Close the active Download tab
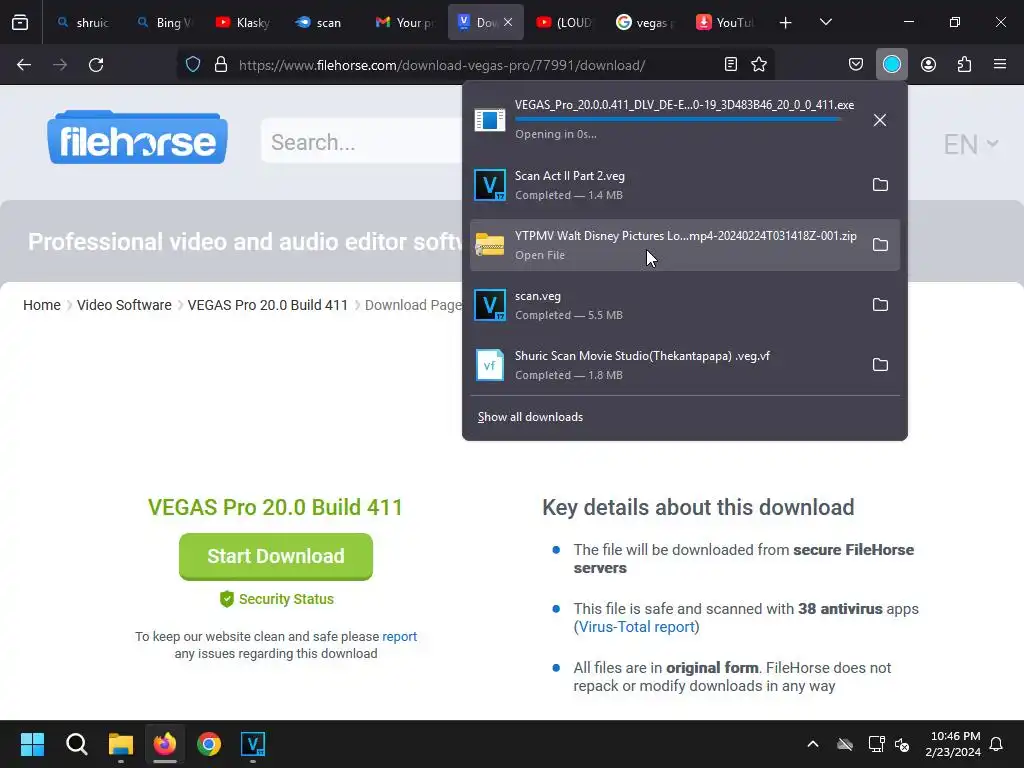The image size is (1024, 768). coord(508,22)
